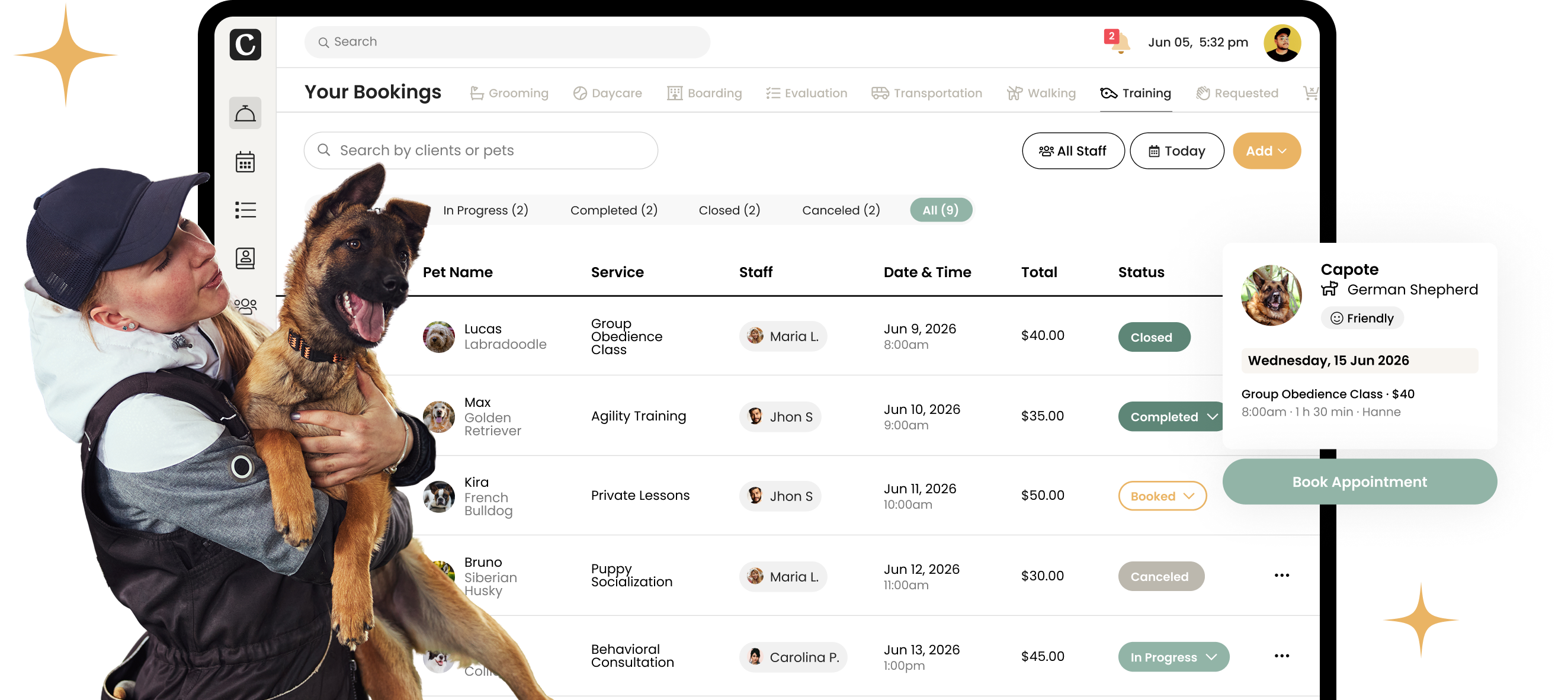Screen dimensions: 1568x700
Task: Click the Pet Name column header
Action: pos(458,272)
